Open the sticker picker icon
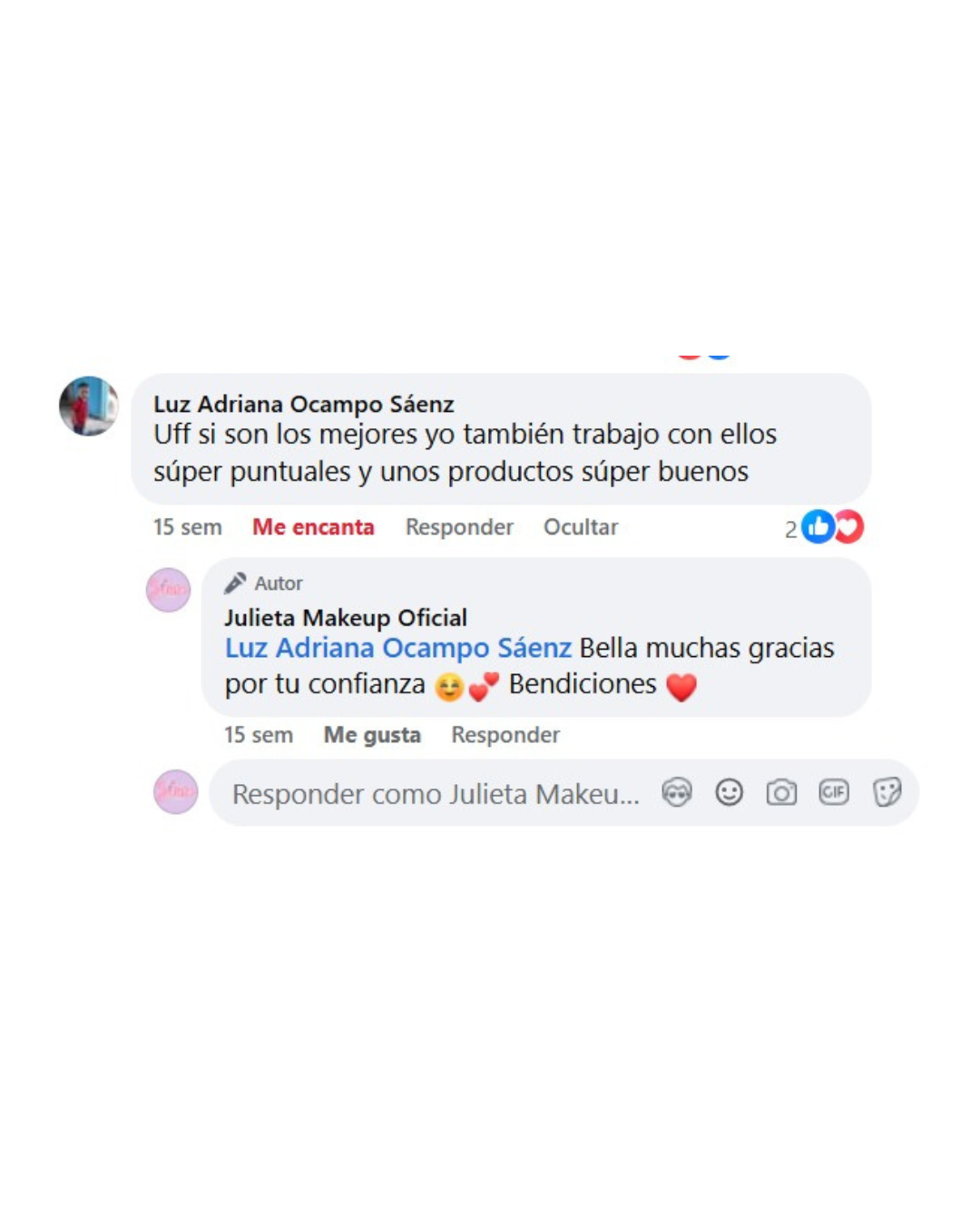 click(x=887, y=792)
